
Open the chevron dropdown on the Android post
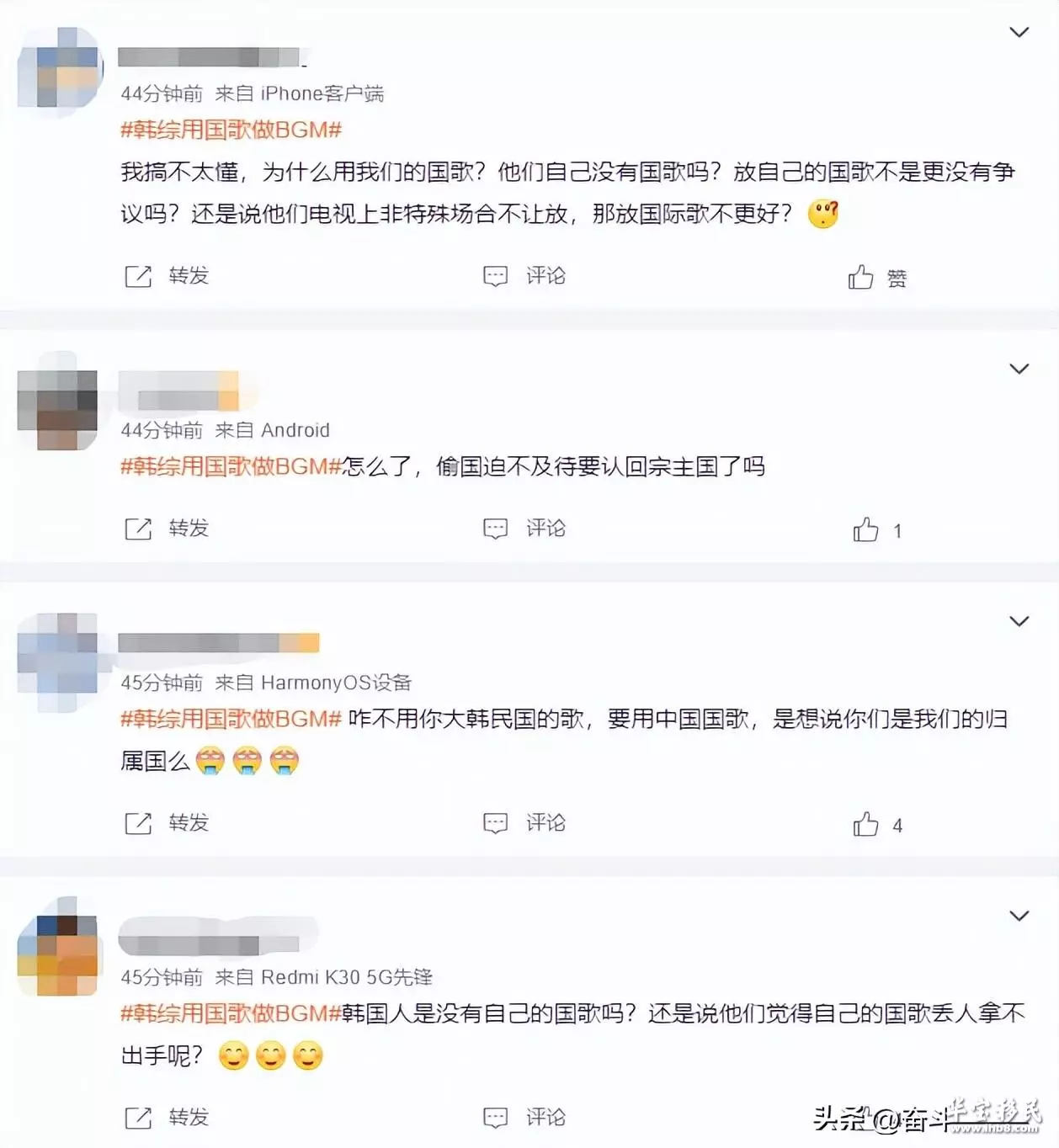pyautogui.click(x=1019, y=369)
